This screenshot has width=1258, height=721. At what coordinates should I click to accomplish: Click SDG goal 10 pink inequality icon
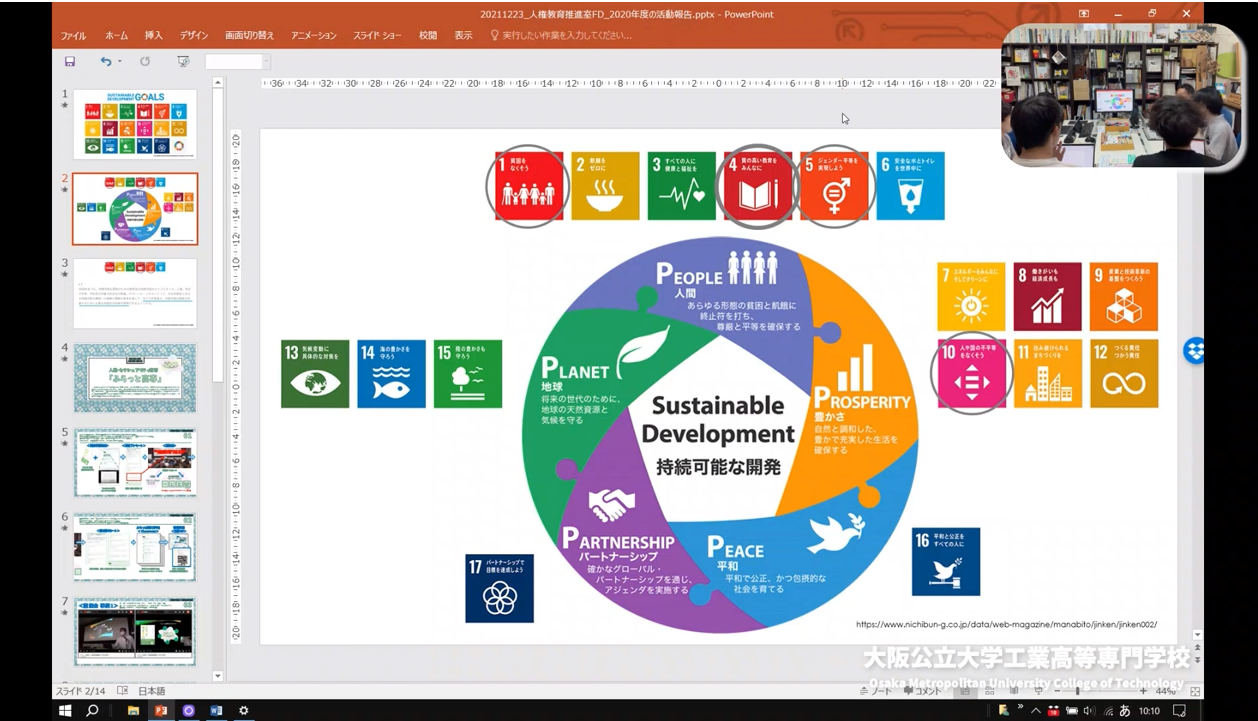(971, 374)
